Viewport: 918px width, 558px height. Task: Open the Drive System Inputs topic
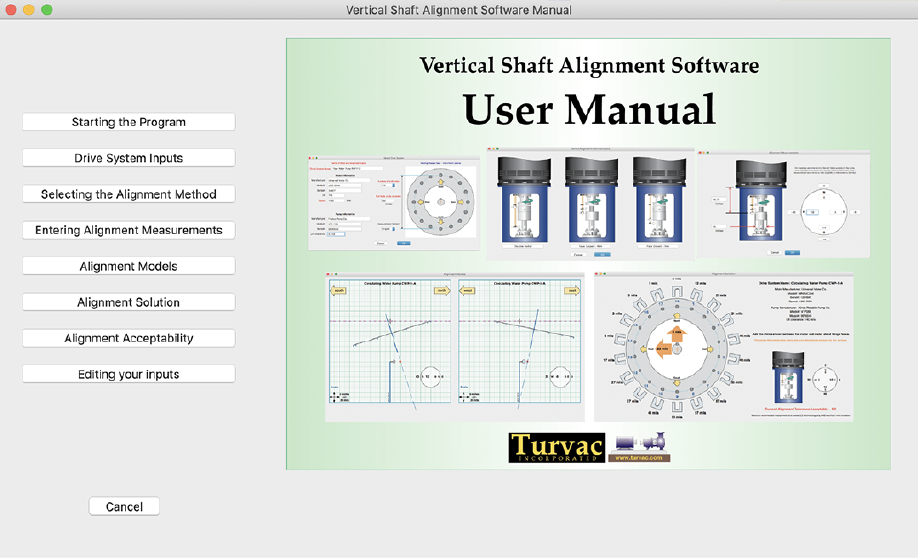pyautogui.click(x=128, y=158)
